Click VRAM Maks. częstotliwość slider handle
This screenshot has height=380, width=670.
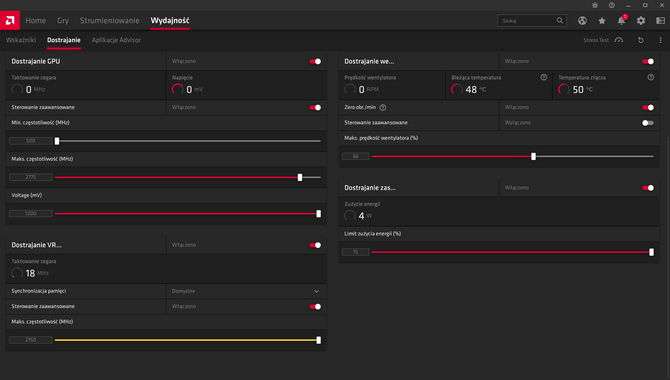tap(318, 340)
